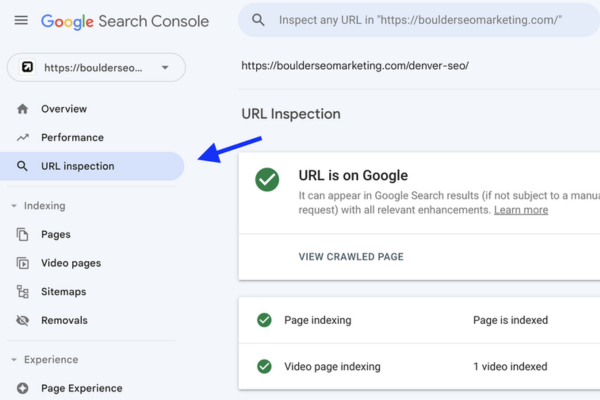Open the hamburger main menu
The height and width of the screenshot is (400, 600).
(21, 20)
